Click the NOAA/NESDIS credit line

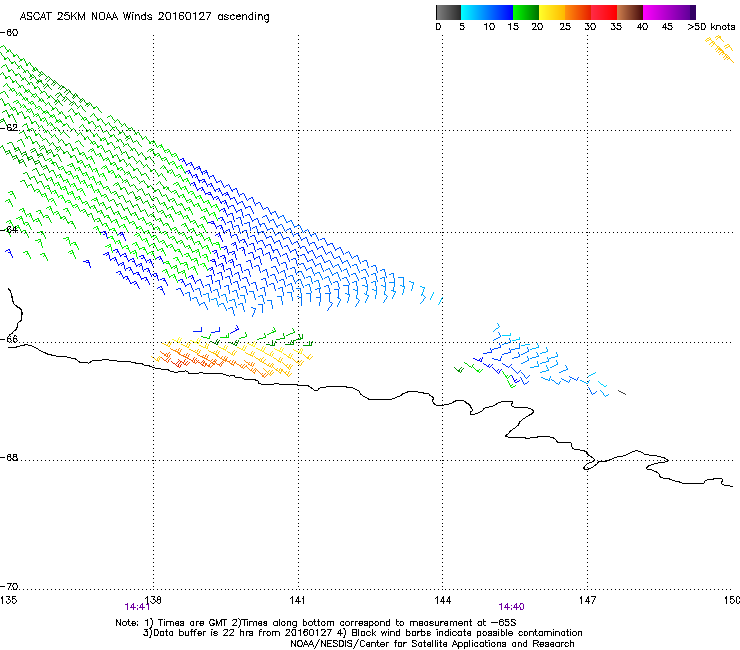pyautogui.click(x=432, y=644)
